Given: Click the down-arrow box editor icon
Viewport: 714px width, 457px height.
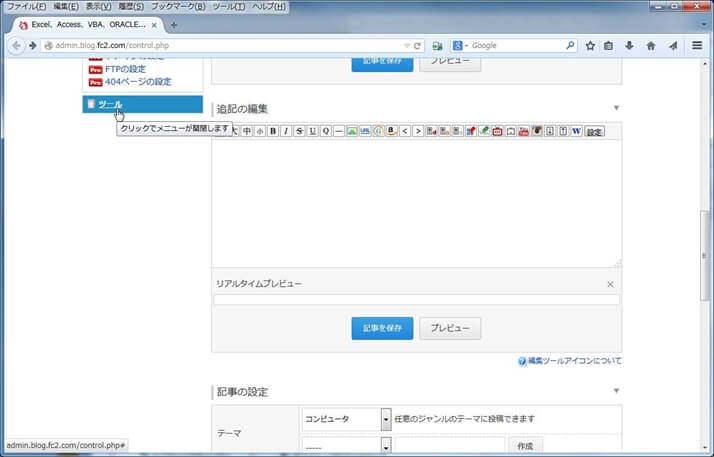Looking at the screenshot, I should (550, 131).
